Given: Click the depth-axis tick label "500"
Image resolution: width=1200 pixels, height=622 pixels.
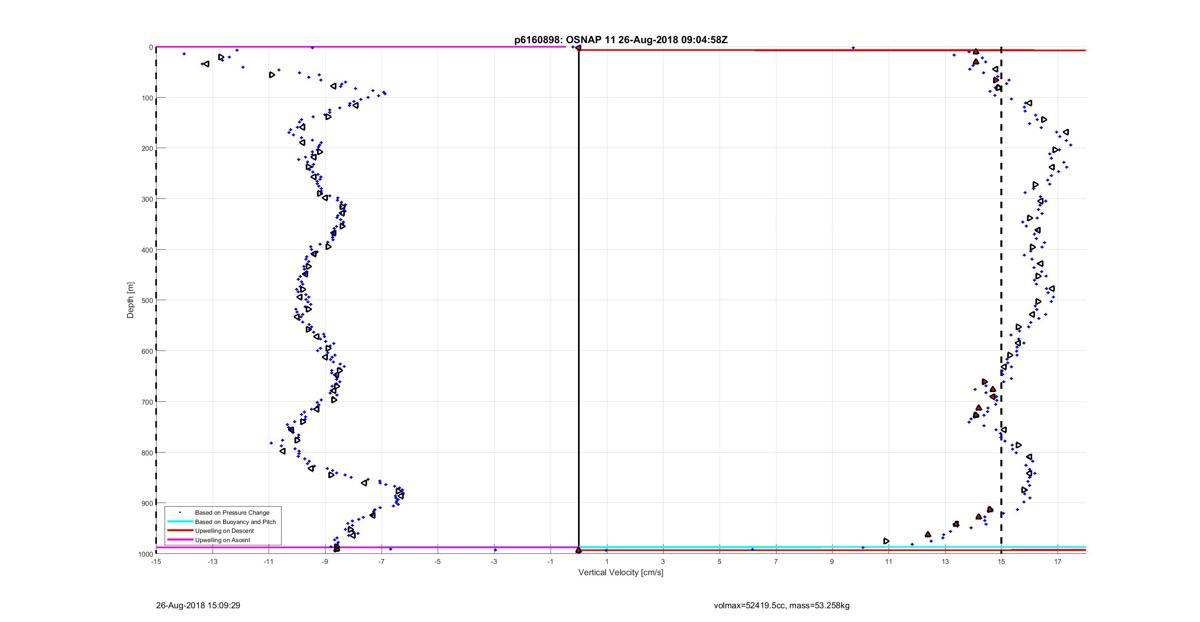Looking at the screenshot, I should click(146, 300).
